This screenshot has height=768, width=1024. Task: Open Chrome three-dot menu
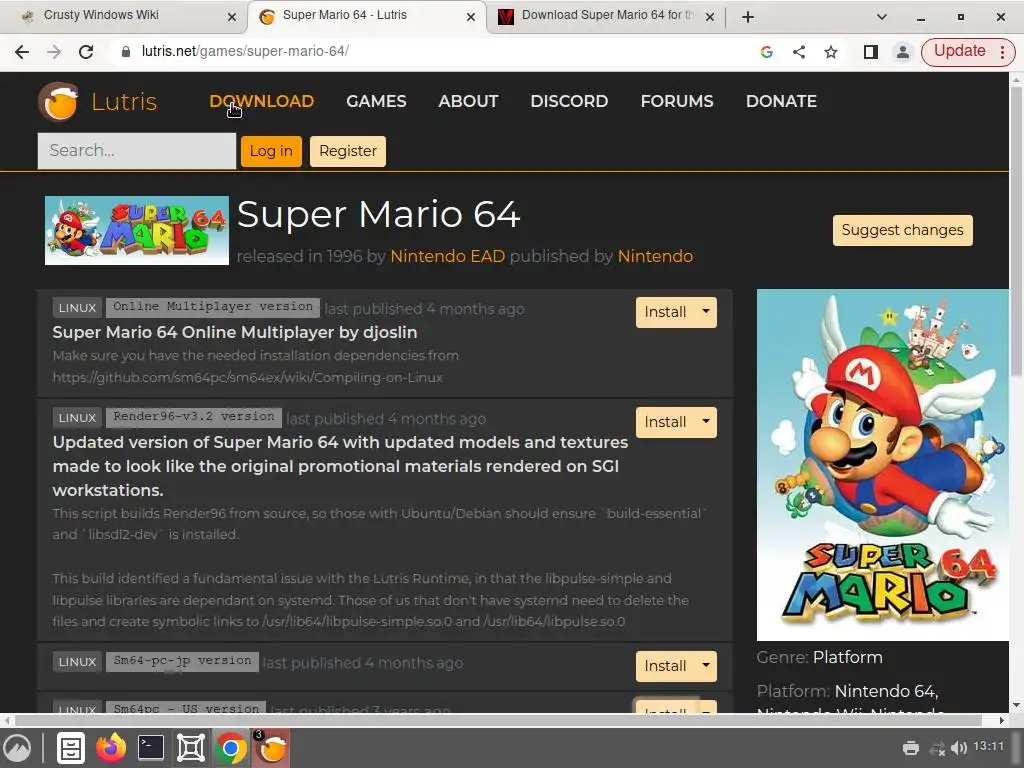pyautogui.click(x=1002, y=52)
